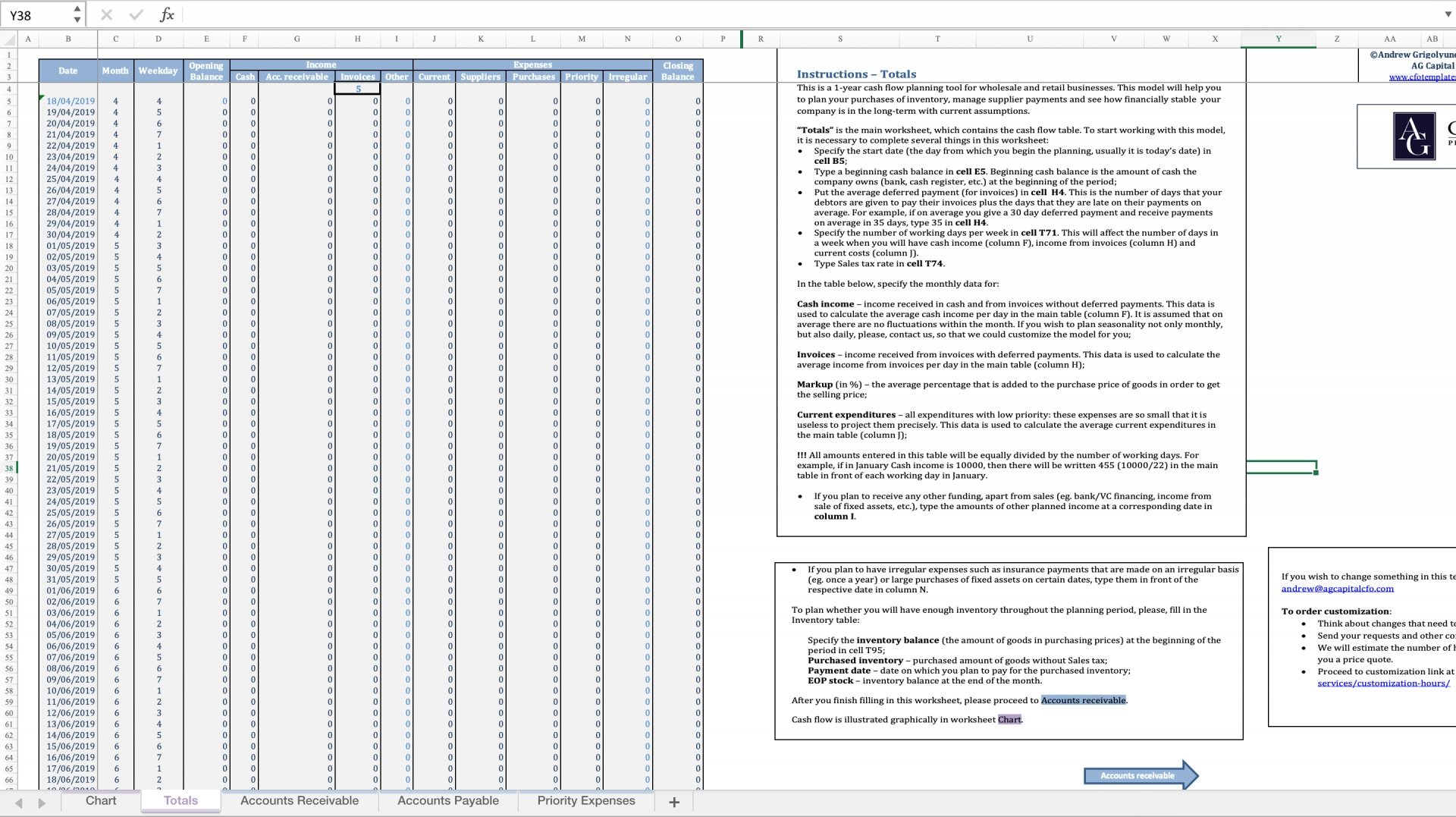Follow the Accounts receivable link in instructions
Image resolution: width=1456 pixels, height=817 pixels.
pyautogui.click(x=1083, y=700)
